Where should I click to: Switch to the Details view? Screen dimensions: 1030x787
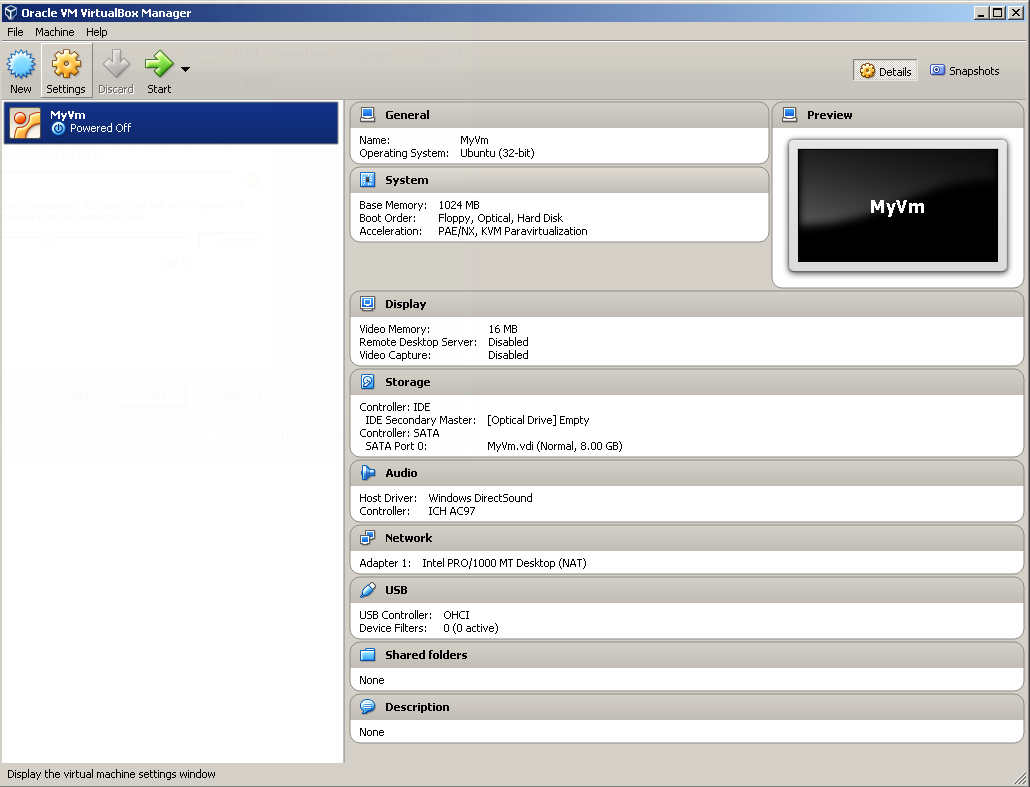[x=885, y=71]
